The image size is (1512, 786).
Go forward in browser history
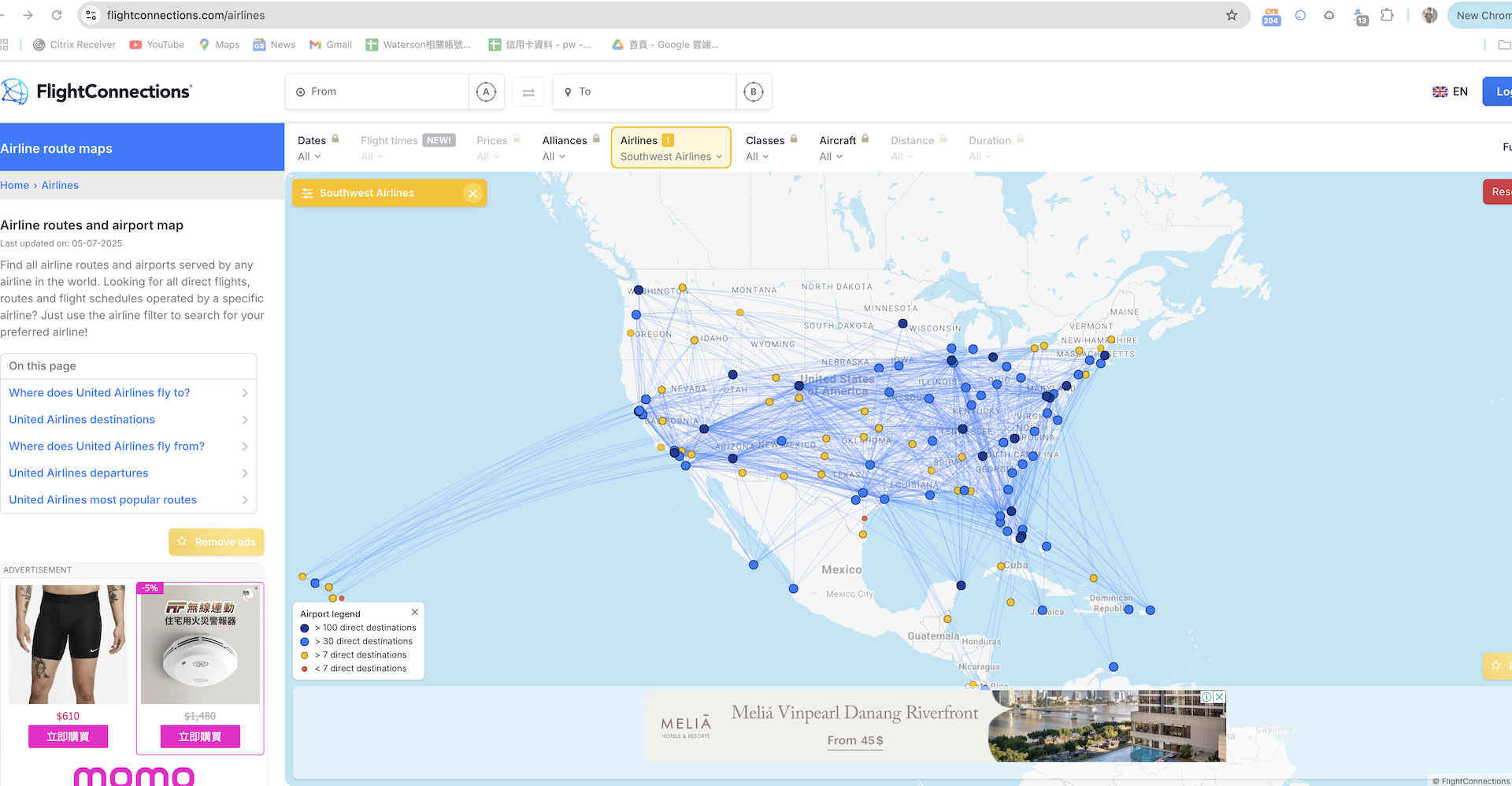28,15
